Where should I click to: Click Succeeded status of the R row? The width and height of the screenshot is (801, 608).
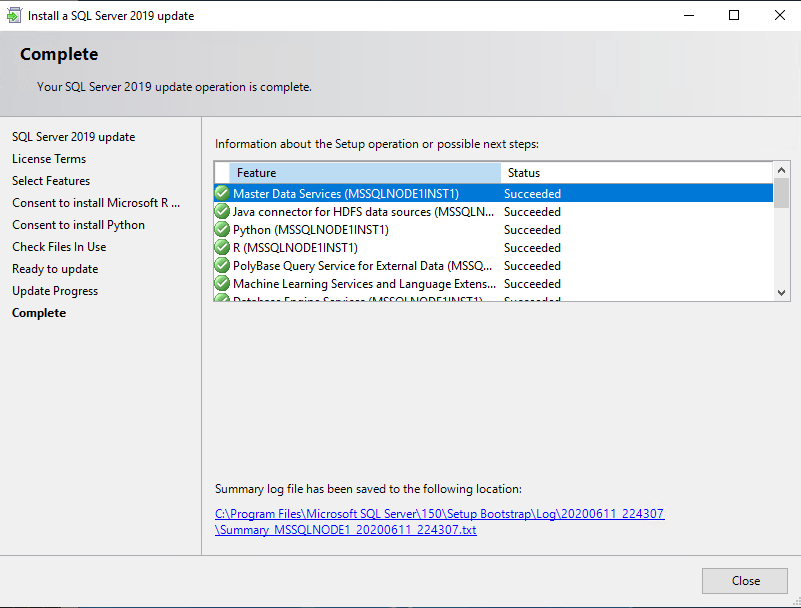pyautogui.click(x=532, y=248)
